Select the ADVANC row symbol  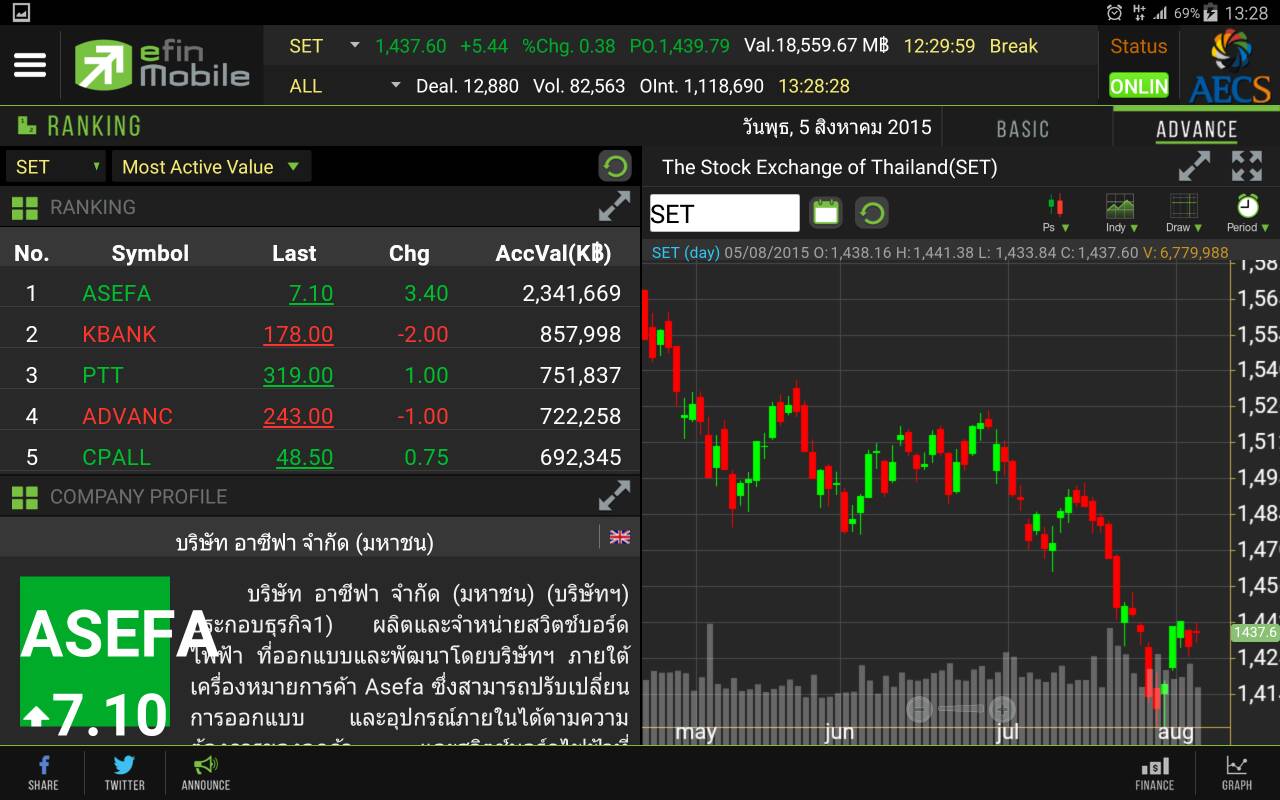tap(127, 416)
